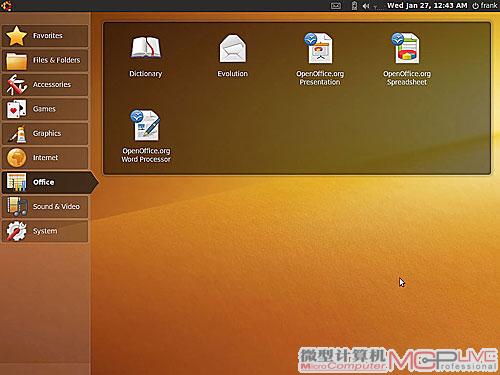Click the date and time clock
This screenshot has width=500, height=375.
(x=427, y=6)
